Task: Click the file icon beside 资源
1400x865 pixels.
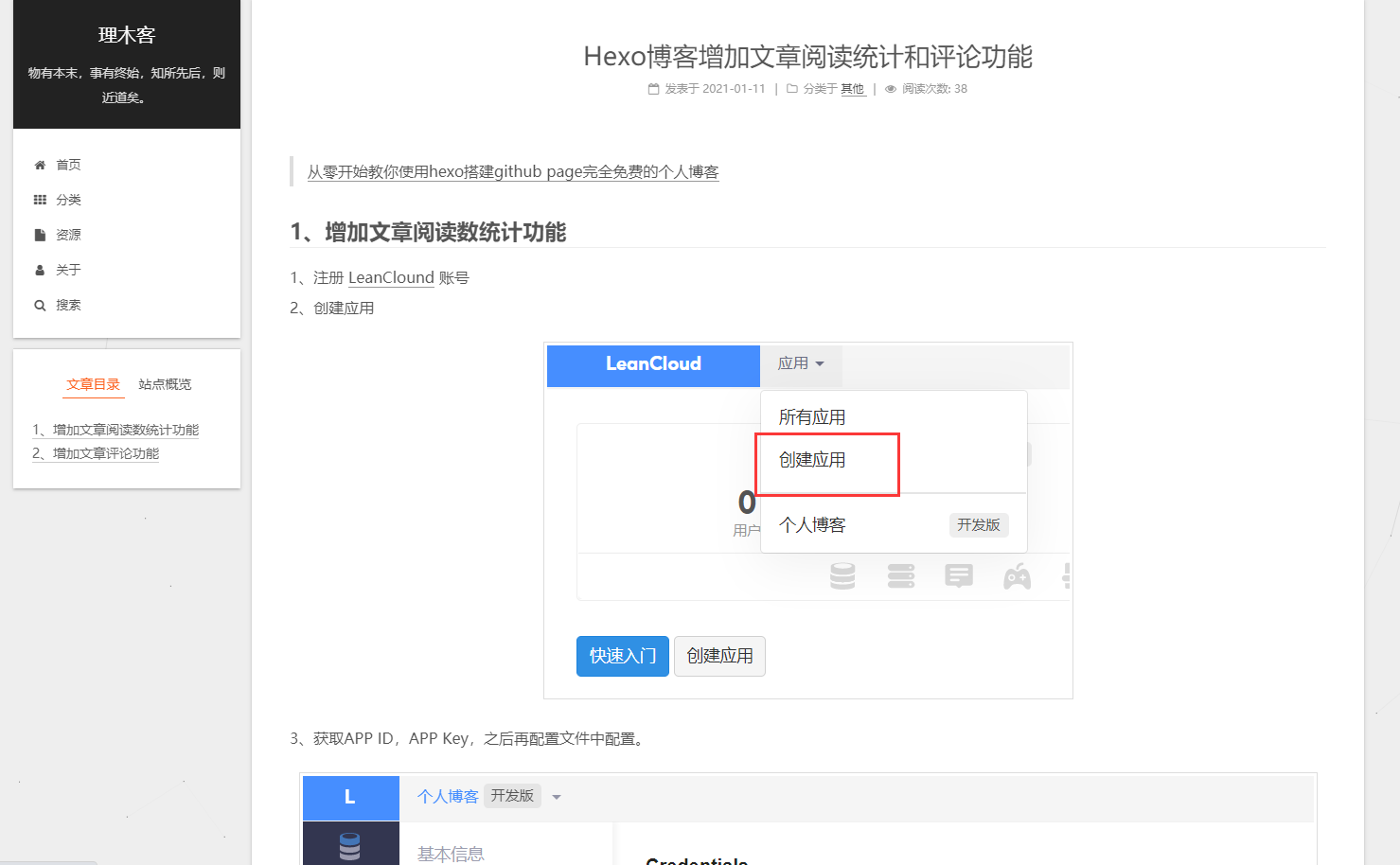Action: (40, 235)
